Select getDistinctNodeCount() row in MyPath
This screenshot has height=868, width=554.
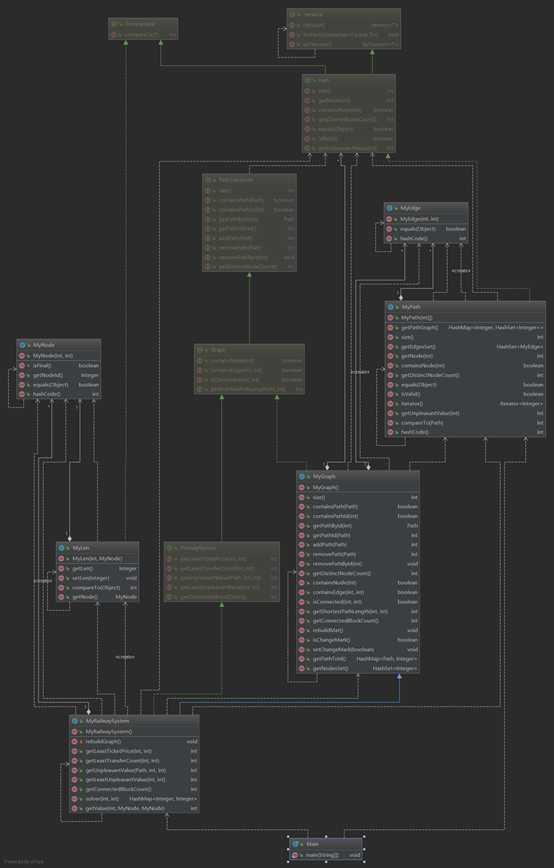pyautogui.click(x=465, y=375)
